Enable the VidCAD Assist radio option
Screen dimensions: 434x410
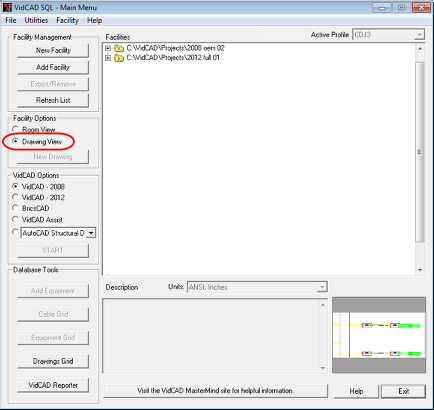[x=15, y=219]
